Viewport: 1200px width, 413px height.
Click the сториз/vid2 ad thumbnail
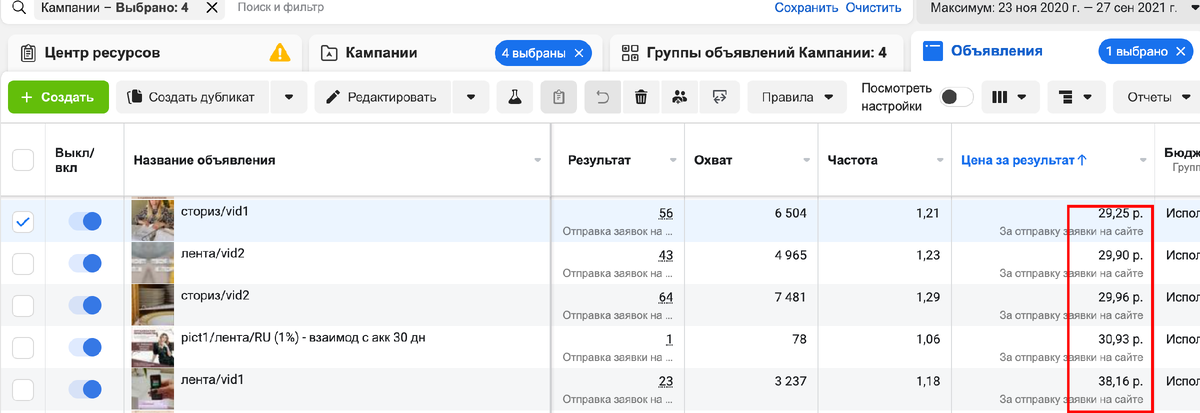(153, 305)
